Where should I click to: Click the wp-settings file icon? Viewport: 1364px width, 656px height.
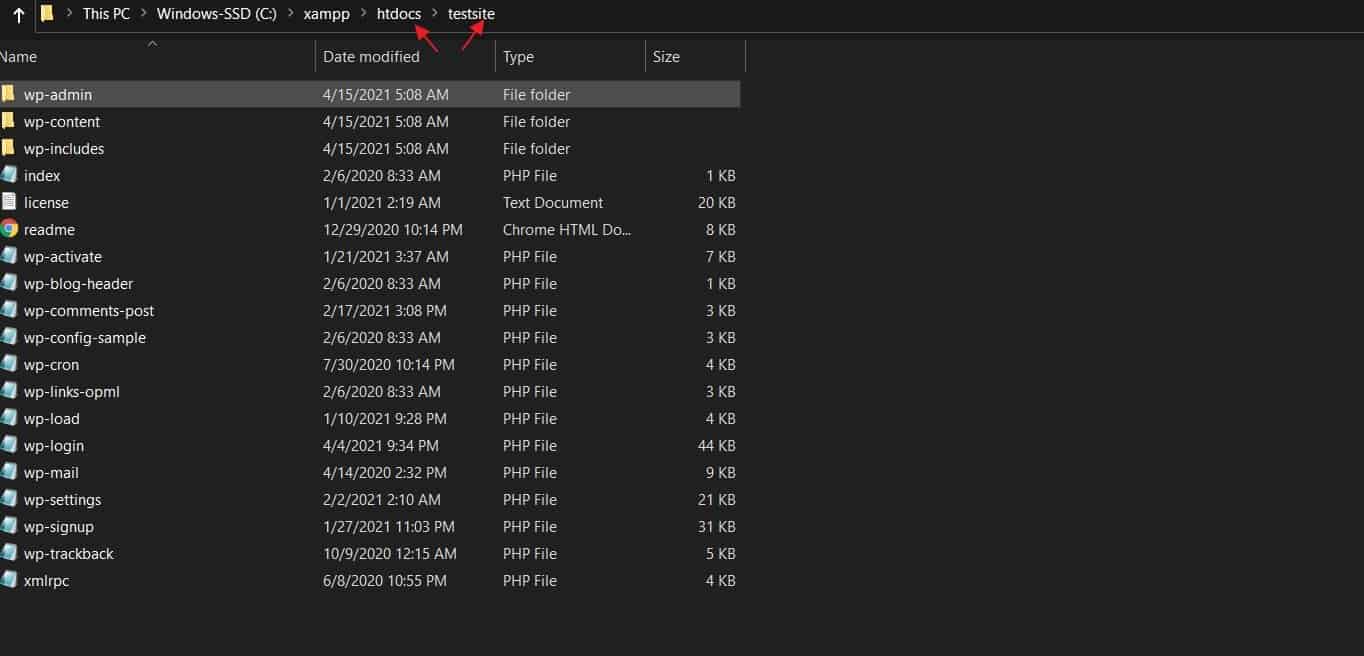(8, 499)
